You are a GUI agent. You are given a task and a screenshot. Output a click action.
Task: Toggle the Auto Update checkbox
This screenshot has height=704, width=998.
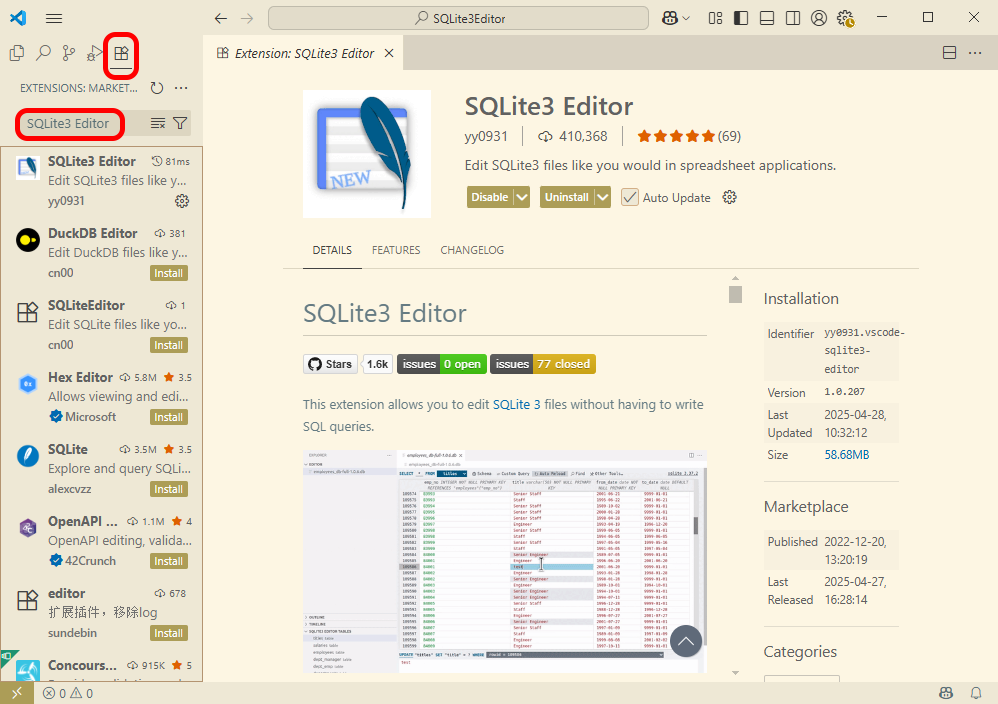[x=629, y=197]
